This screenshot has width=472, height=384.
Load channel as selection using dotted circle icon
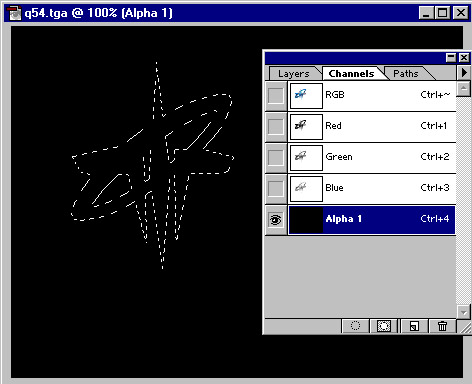coord(356,326)
